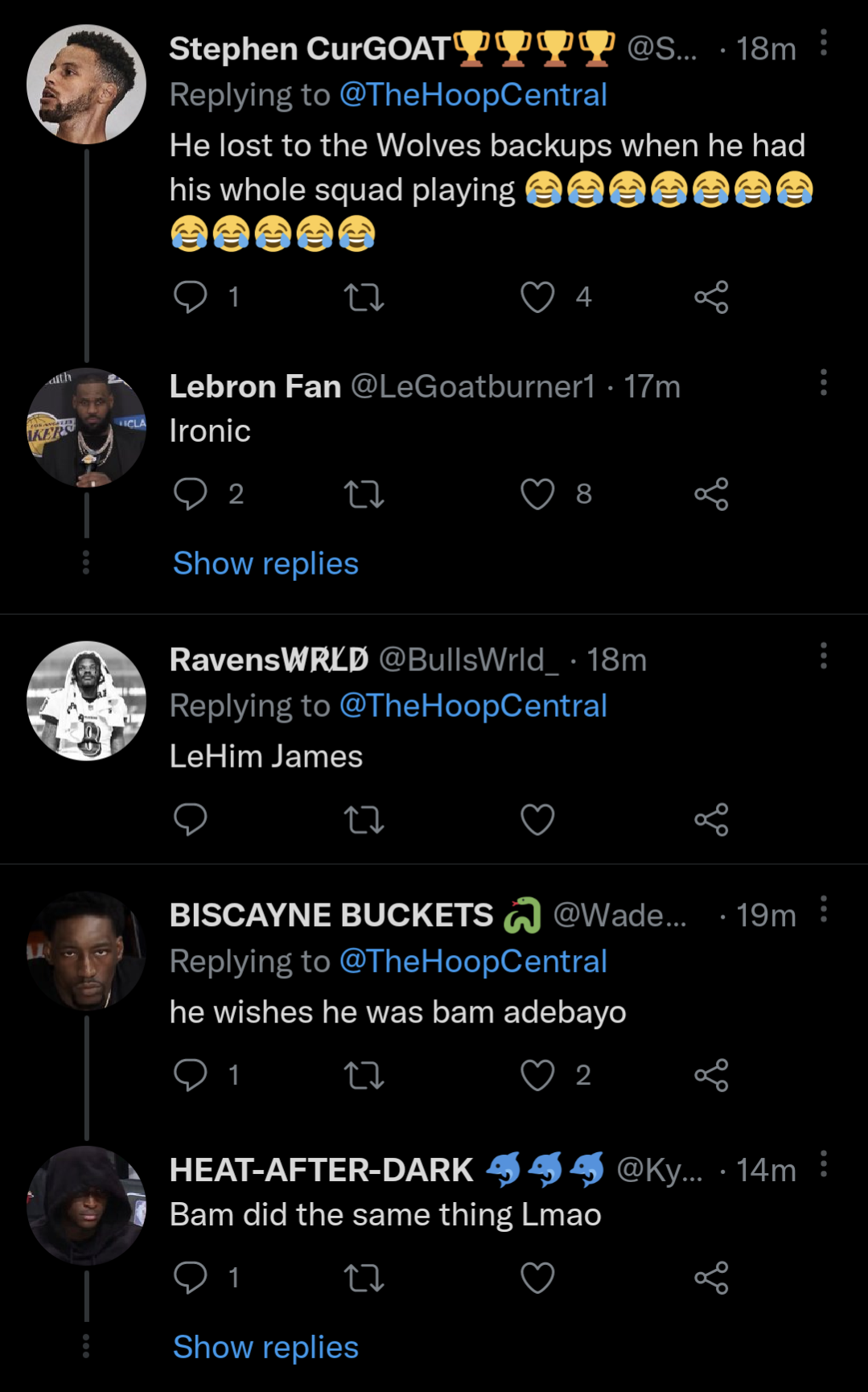The height and width of the screenshot is (1392, 868).
Task: Like Lebron Fan's 'Ironic' tweet
Action: [537, 496]
